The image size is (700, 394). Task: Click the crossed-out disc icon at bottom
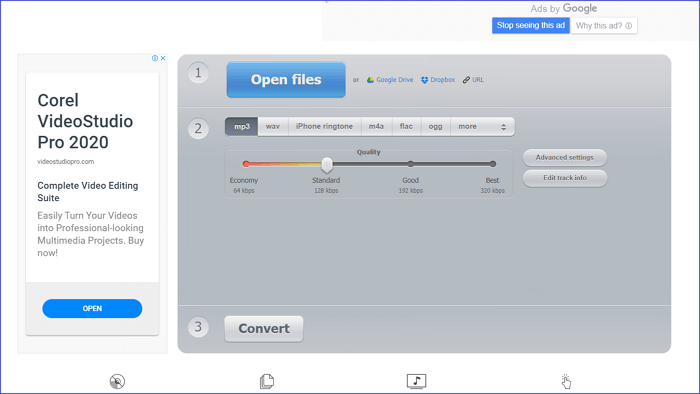117,382
